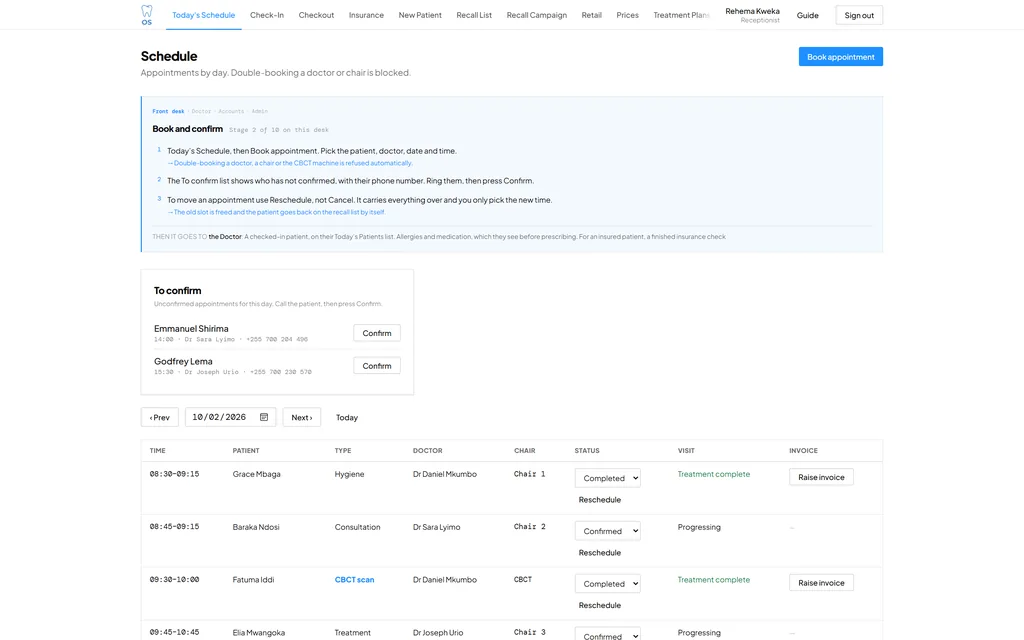Open the status dropdown for Baraka Ndosi
This screenshot has width=1024, height=640.
[x=607, y=531]
